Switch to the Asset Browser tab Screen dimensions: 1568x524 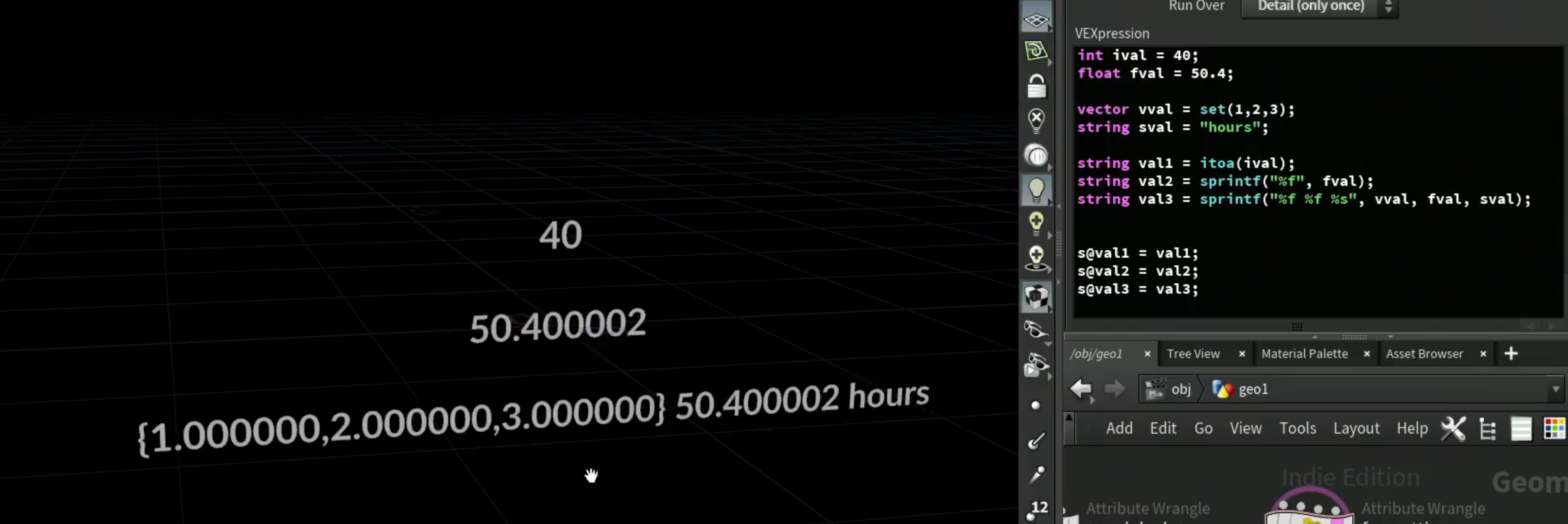pyautogui.click(x=1424, y=354)
